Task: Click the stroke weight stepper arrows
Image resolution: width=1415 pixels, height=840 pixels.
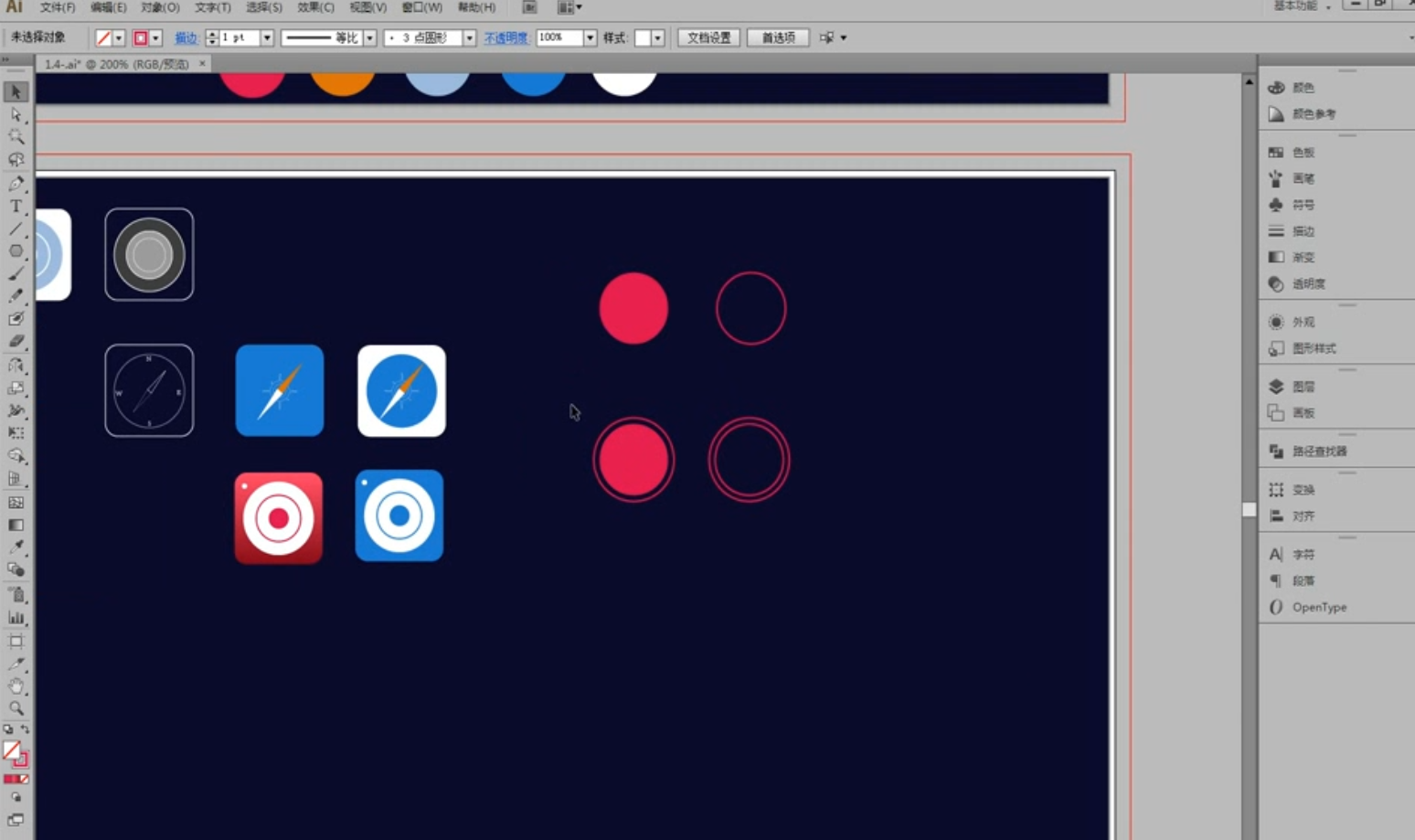Action: (x=211, y=38)
